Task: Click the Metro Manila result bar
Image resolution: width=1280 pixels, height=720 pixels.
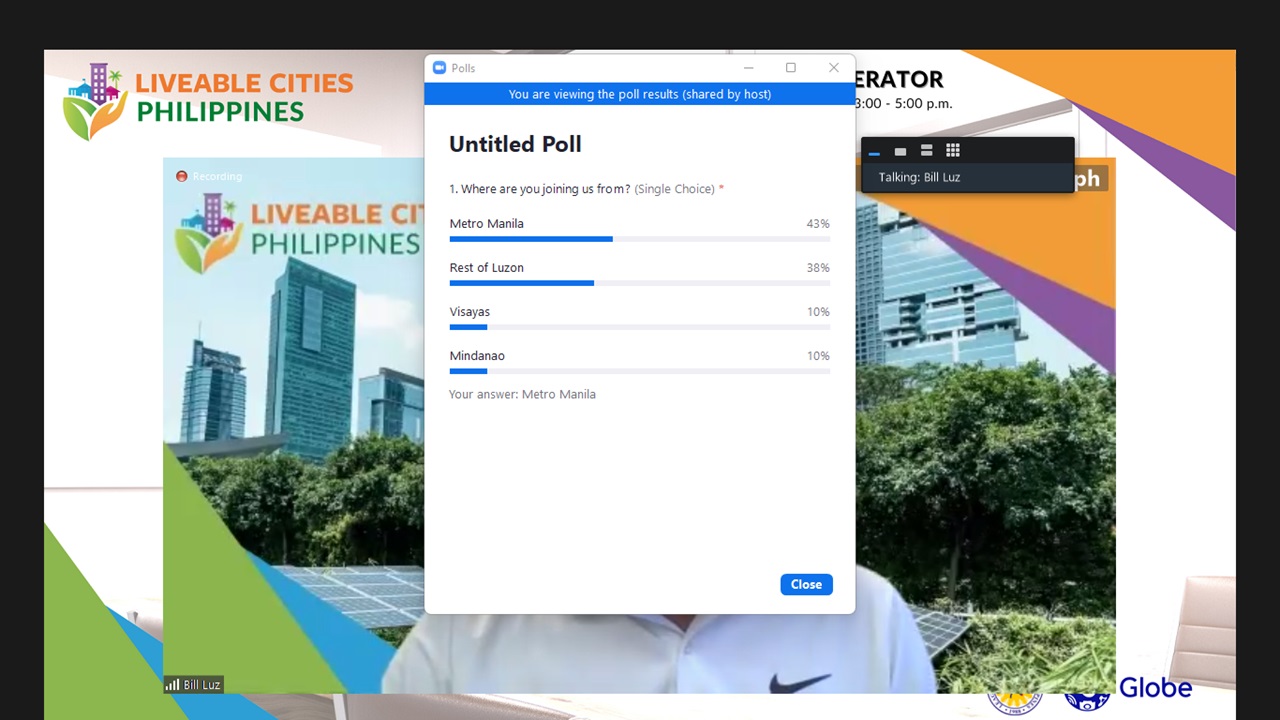Action: 640,239
